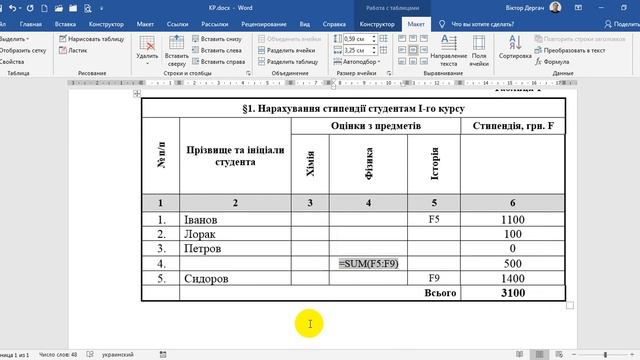Open the Formula (Формула) dialog
This screenshot has height=360, width=640.
click(x=552, y=62)
